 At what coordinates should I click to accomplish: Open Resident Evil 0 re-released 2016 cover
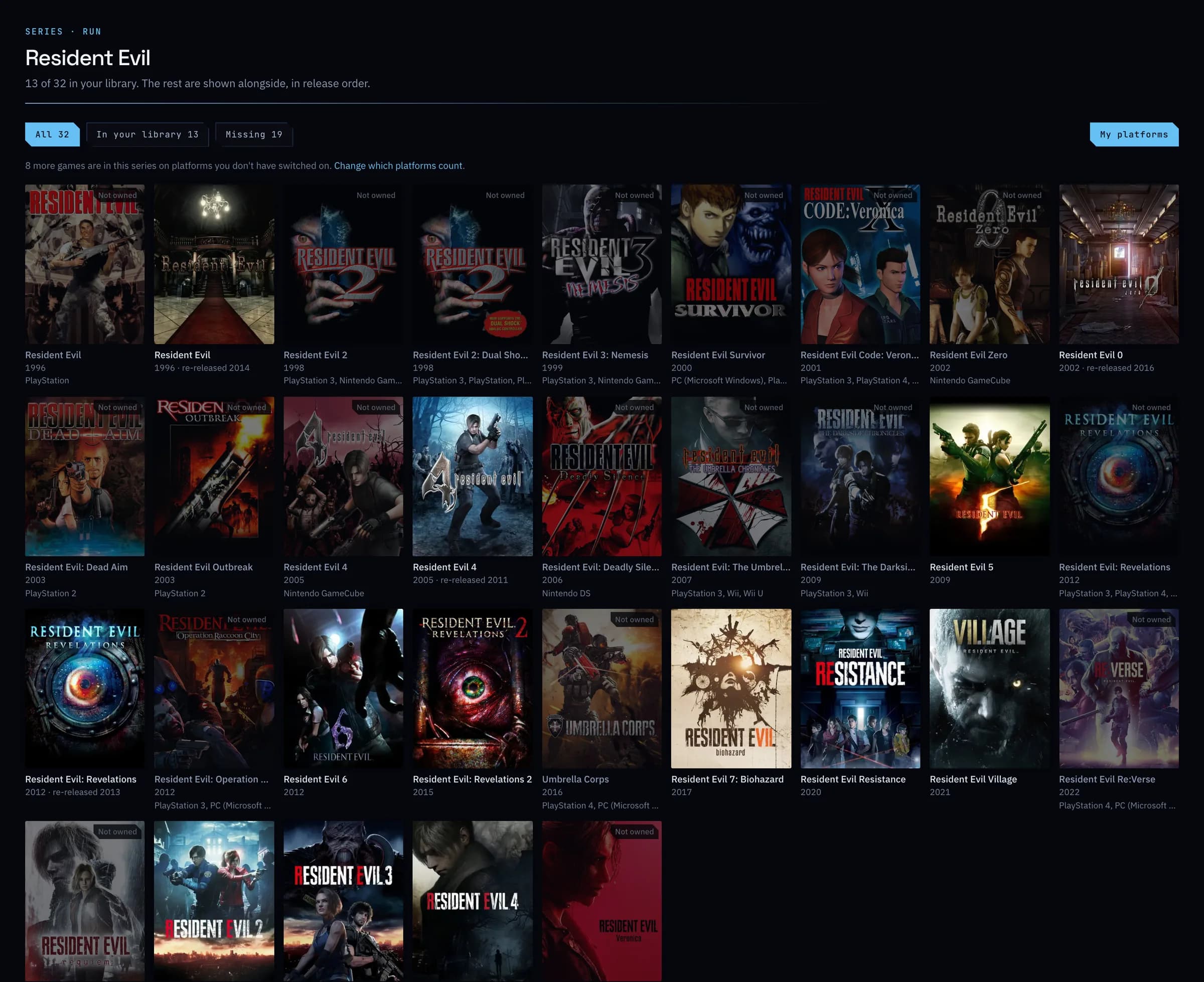1119,264
